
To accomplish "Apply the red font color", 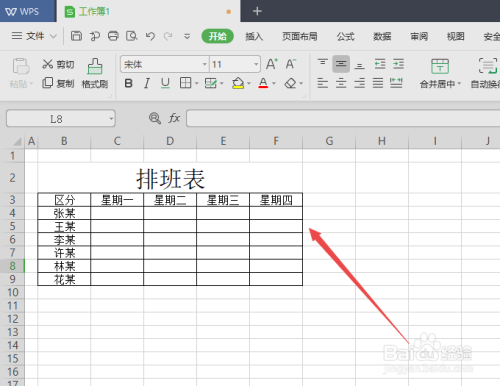I will pyautogui.click(x=263, y=83).
